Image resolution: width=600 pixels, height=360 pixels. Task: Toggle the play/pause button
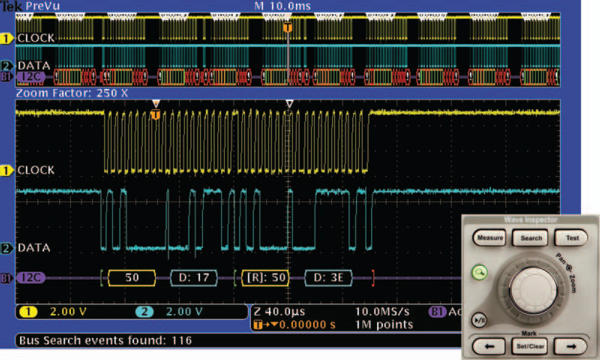point(479,320)
